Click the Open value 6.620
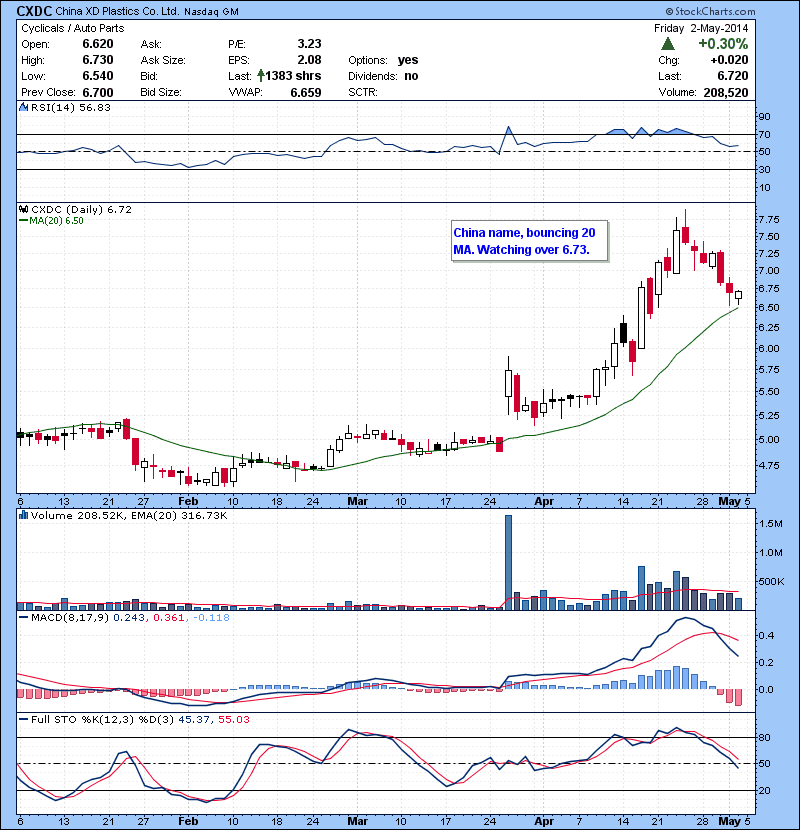800x830 pixels. click(98, 44)
